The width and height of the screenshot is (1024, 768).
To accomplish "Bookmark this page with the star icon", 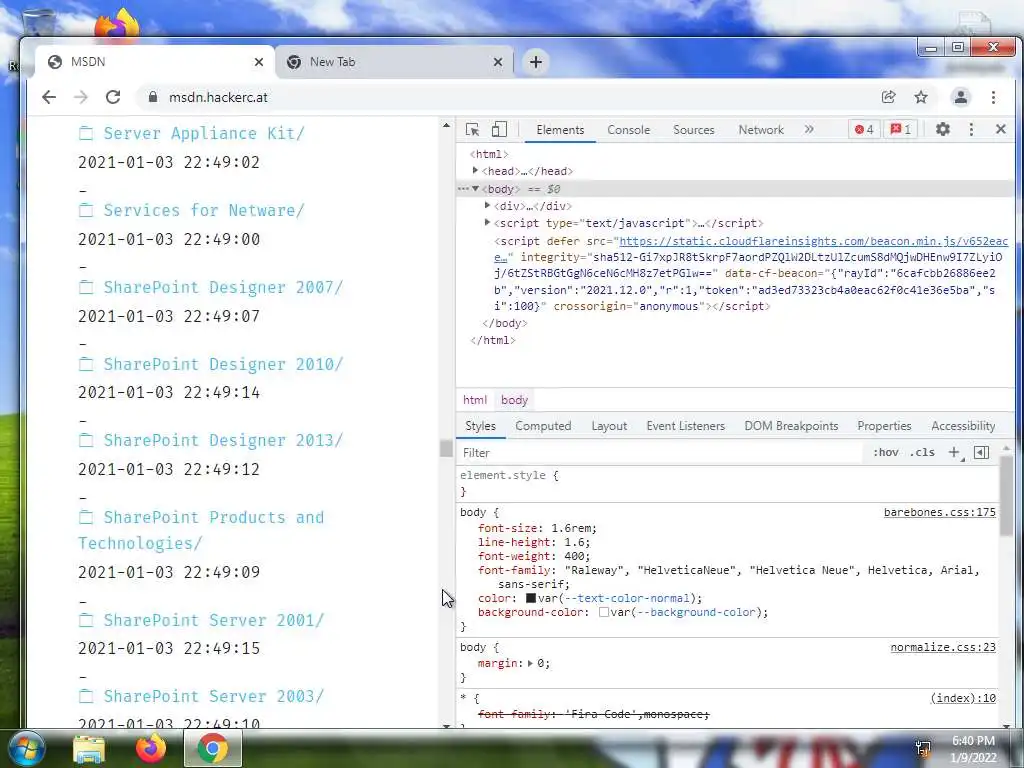I will coord(921,97).
